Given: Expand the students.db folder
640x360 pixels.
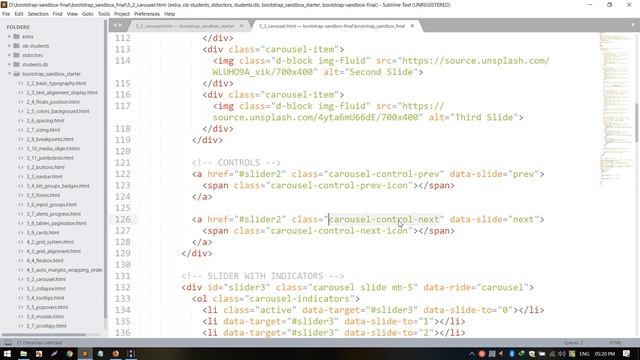Looking at the screenshot, I should click(9, 64).
